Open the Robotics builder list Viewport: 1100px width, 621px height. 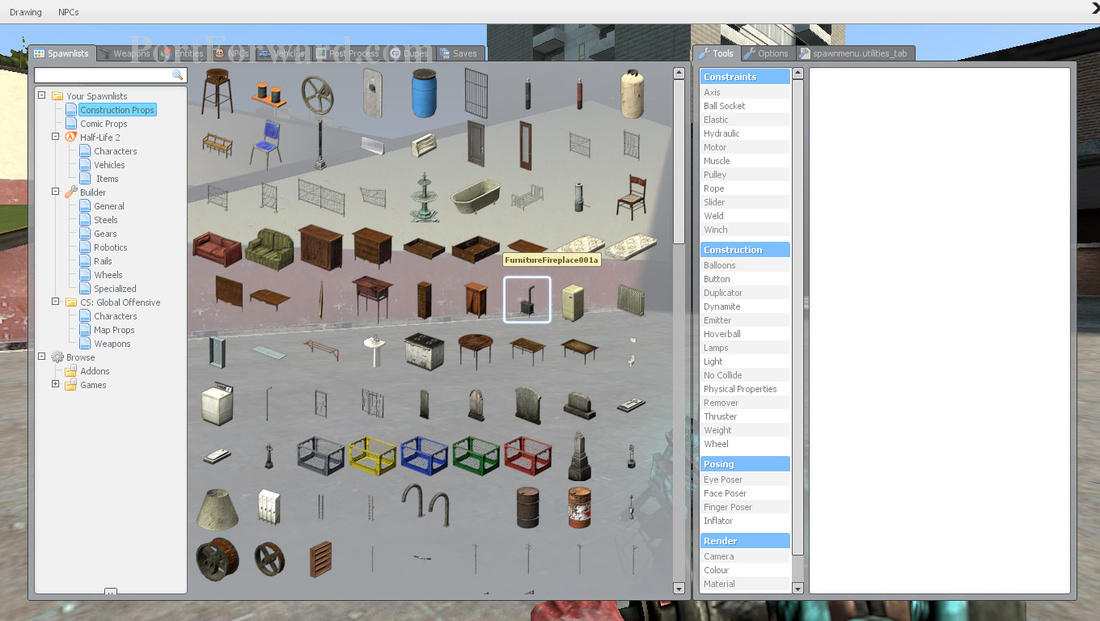(x=110, y=248)
